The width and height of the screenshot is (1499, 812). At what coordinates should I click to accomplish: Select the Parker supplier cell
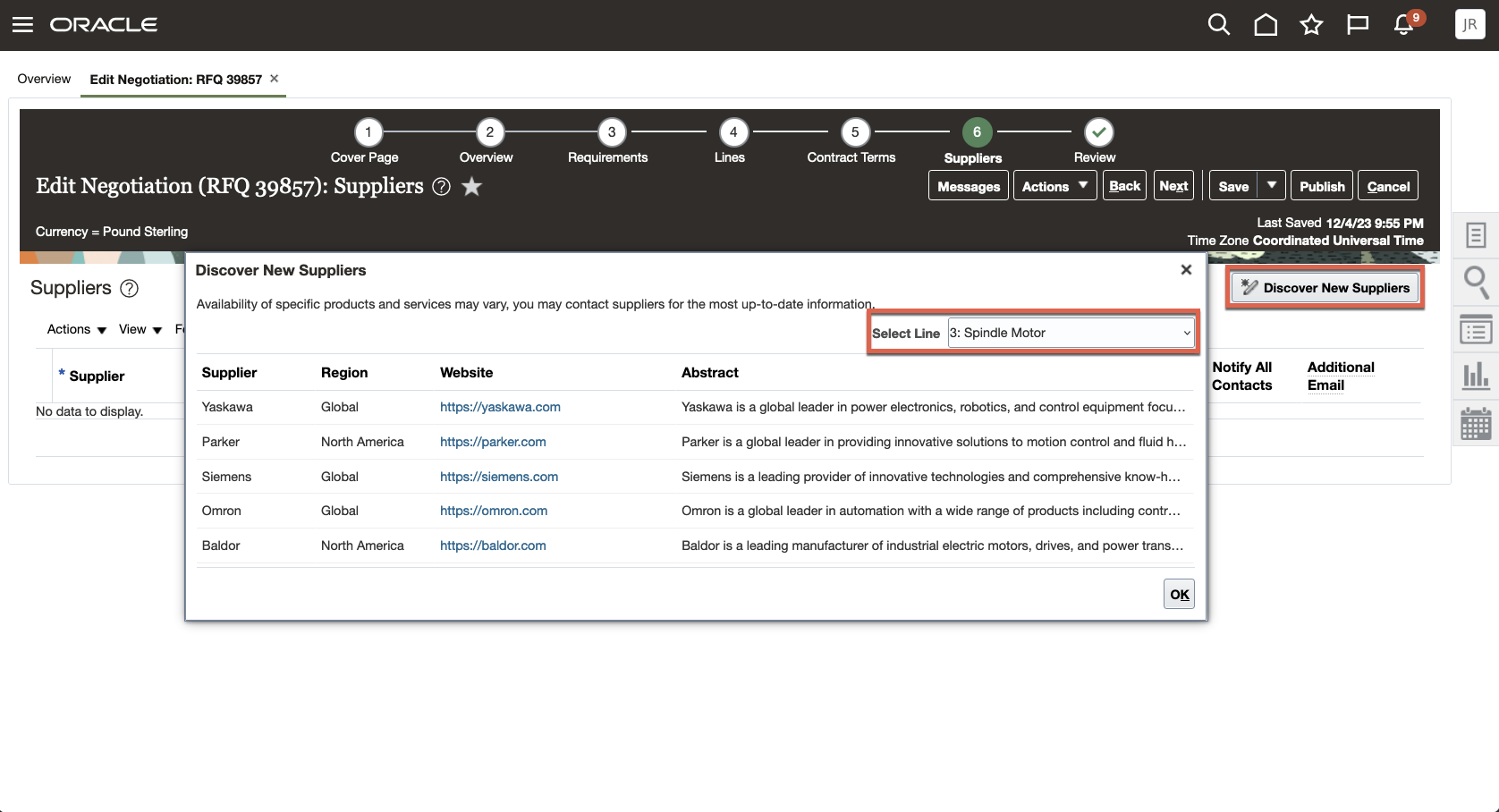(x=221, y=442)
